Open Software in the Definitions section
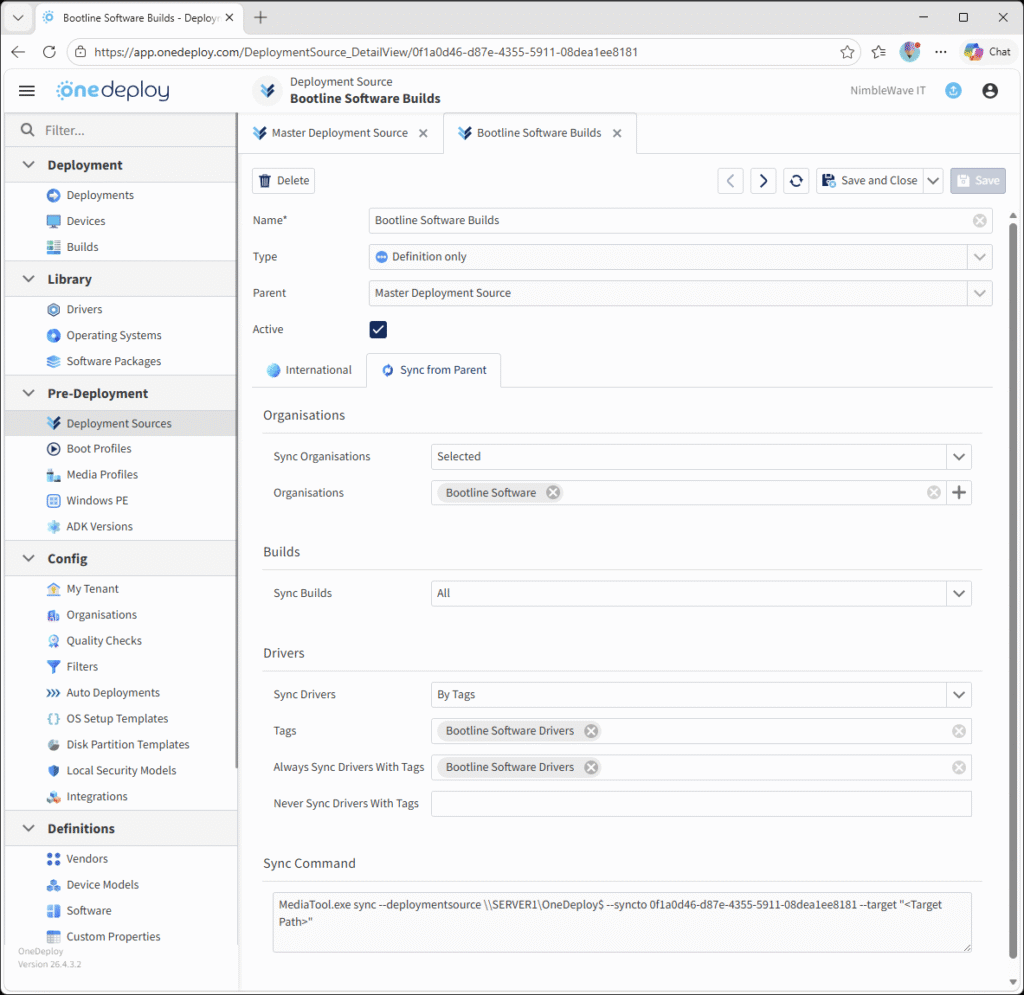The width and height of the screenshot is (1024, 995). pyautogui.click(x=89, y=911)
